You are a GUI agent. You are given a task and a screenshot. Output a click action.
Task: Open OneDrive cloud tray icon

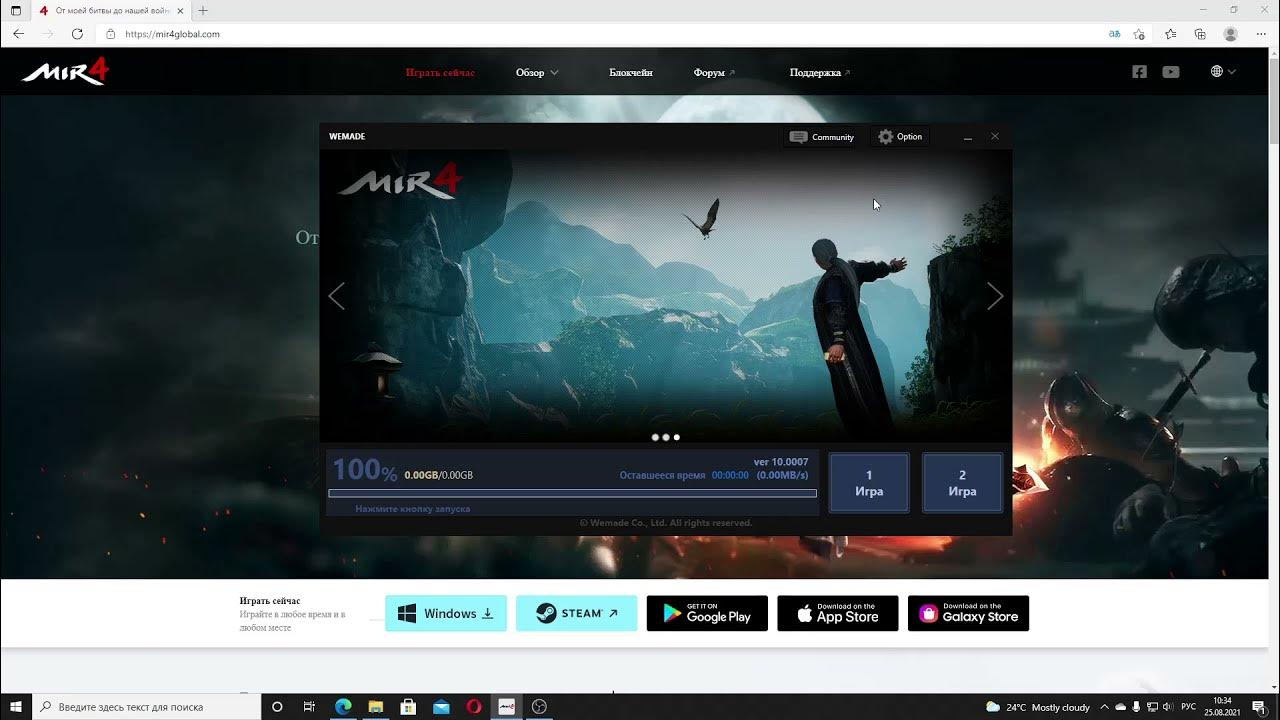tap(1123, 707)
